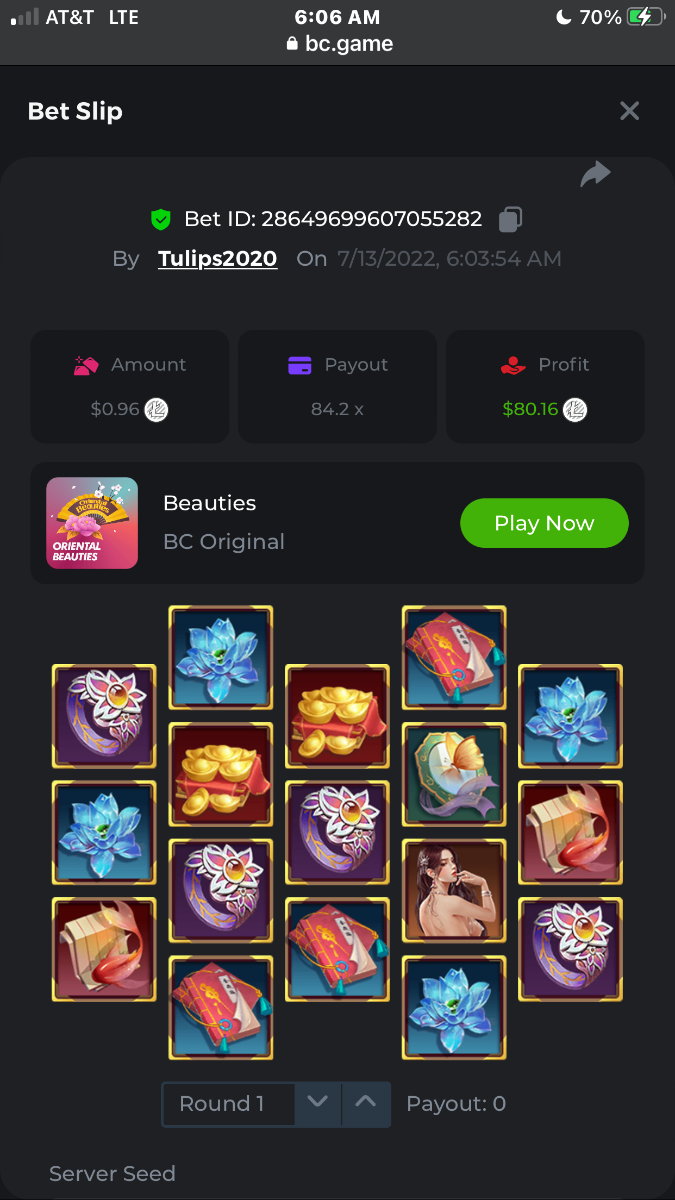Select the butterfly fan symbol
675x1200 pixels.
coord(454,773)
